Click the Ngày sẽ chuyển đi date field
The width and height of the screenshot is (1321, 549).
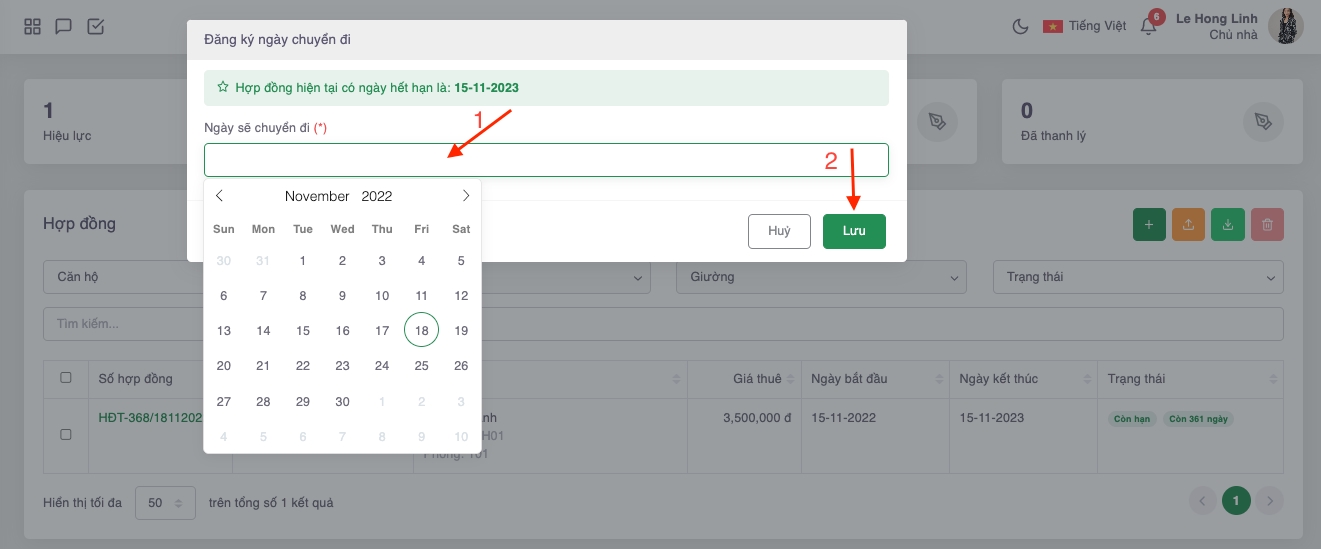[546, 160]
